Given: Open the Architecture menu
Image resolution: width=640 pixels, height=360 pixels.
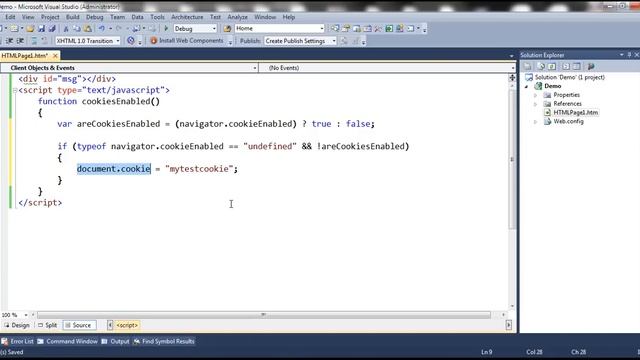Looking at the screenshot, I should coord(187,17).
